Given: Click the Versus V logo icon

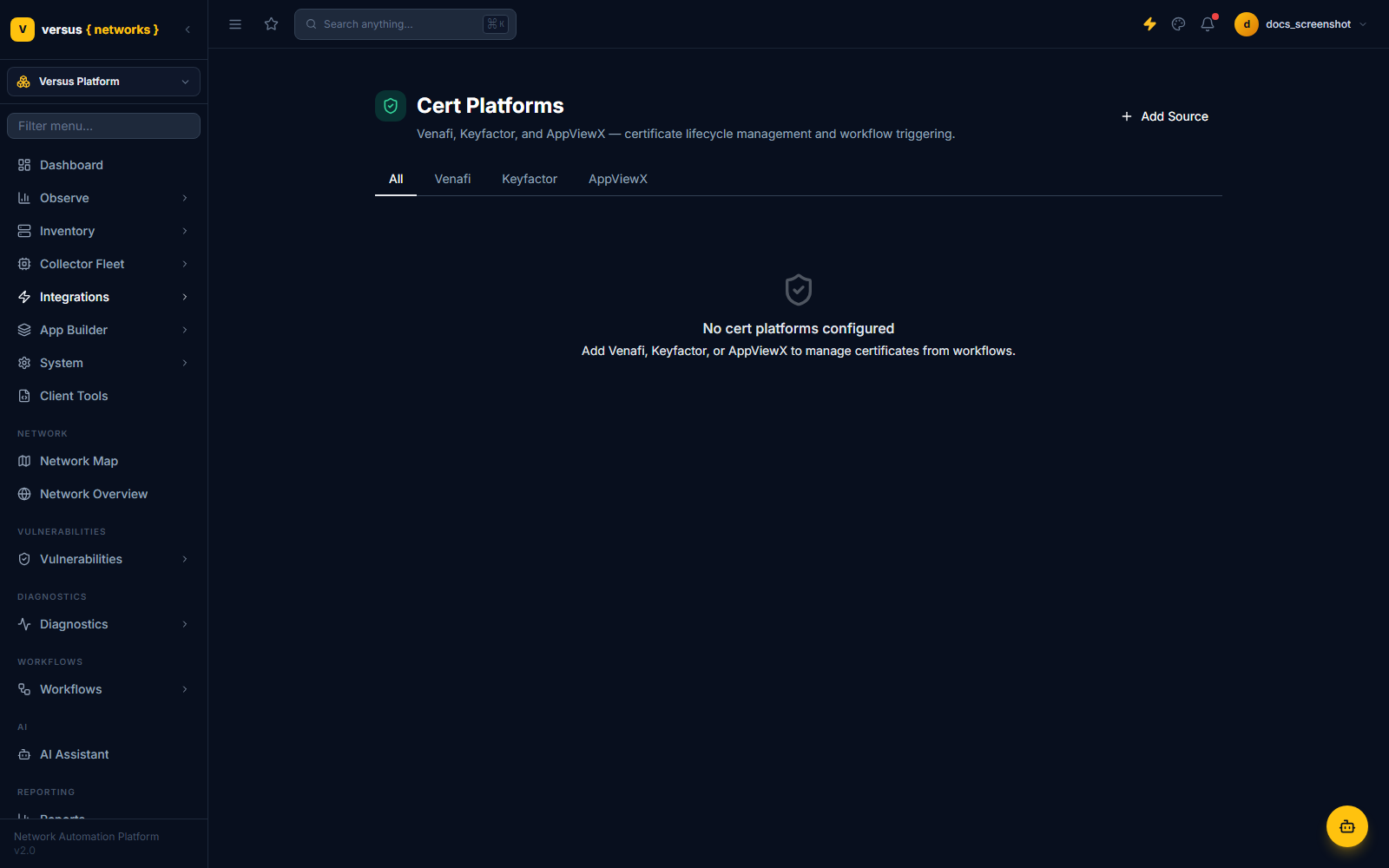Looking at the screenshot, I should (x=23, y=30).
